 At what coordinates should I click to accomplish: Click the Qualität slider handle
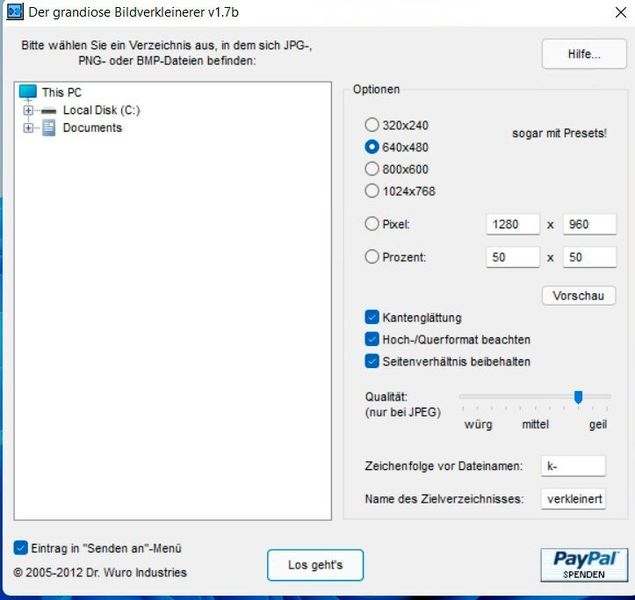tap(578, 397)
